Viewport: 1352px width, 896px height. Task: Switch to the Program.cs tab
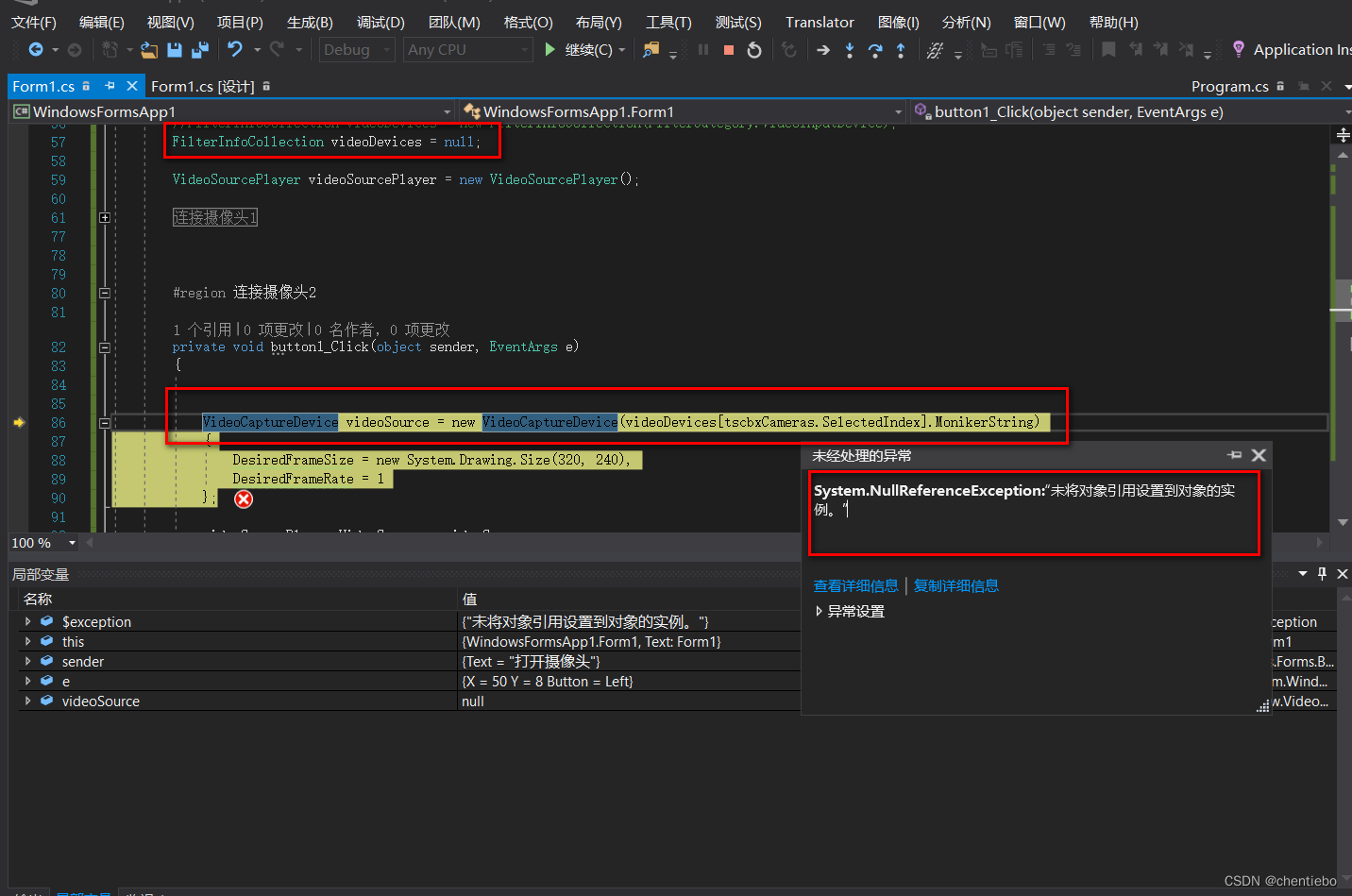pos(1229,86)
